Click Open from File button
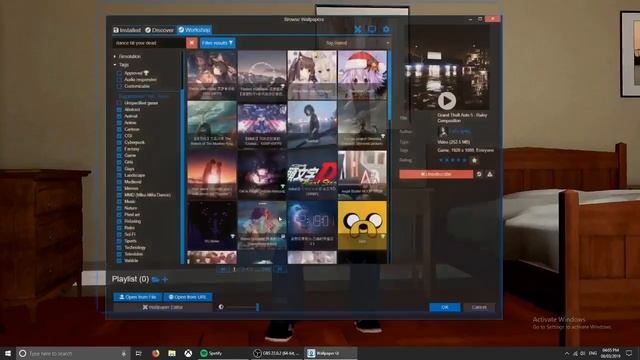This screenshot has height=360, width=640. coord(138,297)
